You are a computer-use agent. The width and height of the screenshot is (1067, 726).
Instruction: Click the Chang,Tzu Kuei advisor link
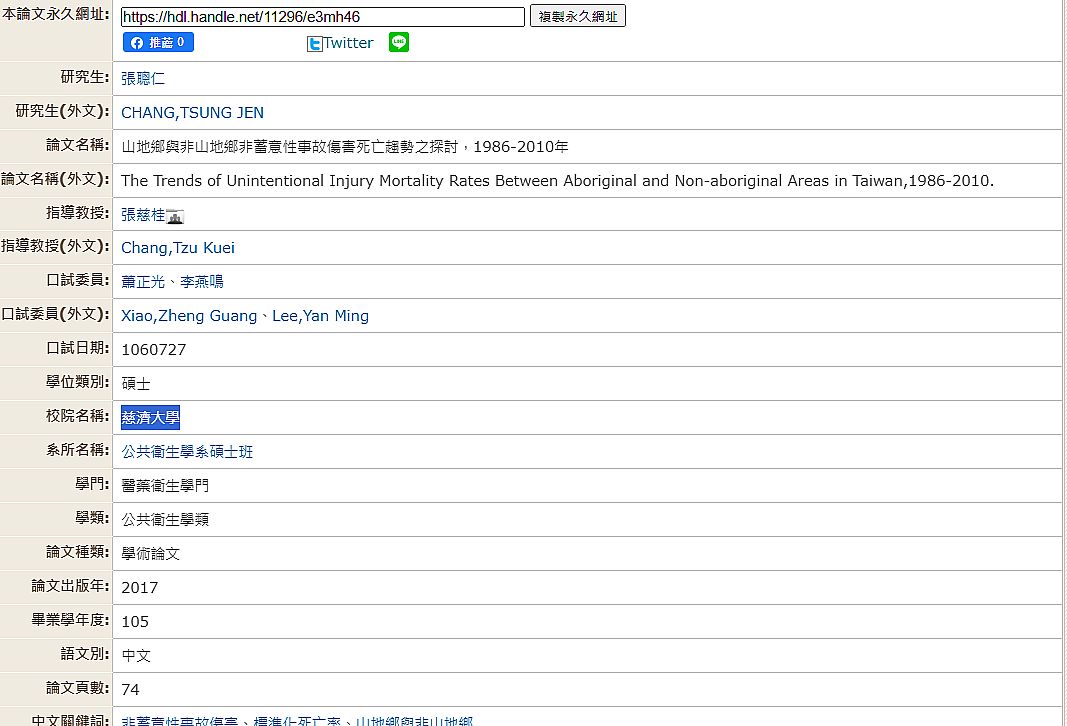[178, 247]
